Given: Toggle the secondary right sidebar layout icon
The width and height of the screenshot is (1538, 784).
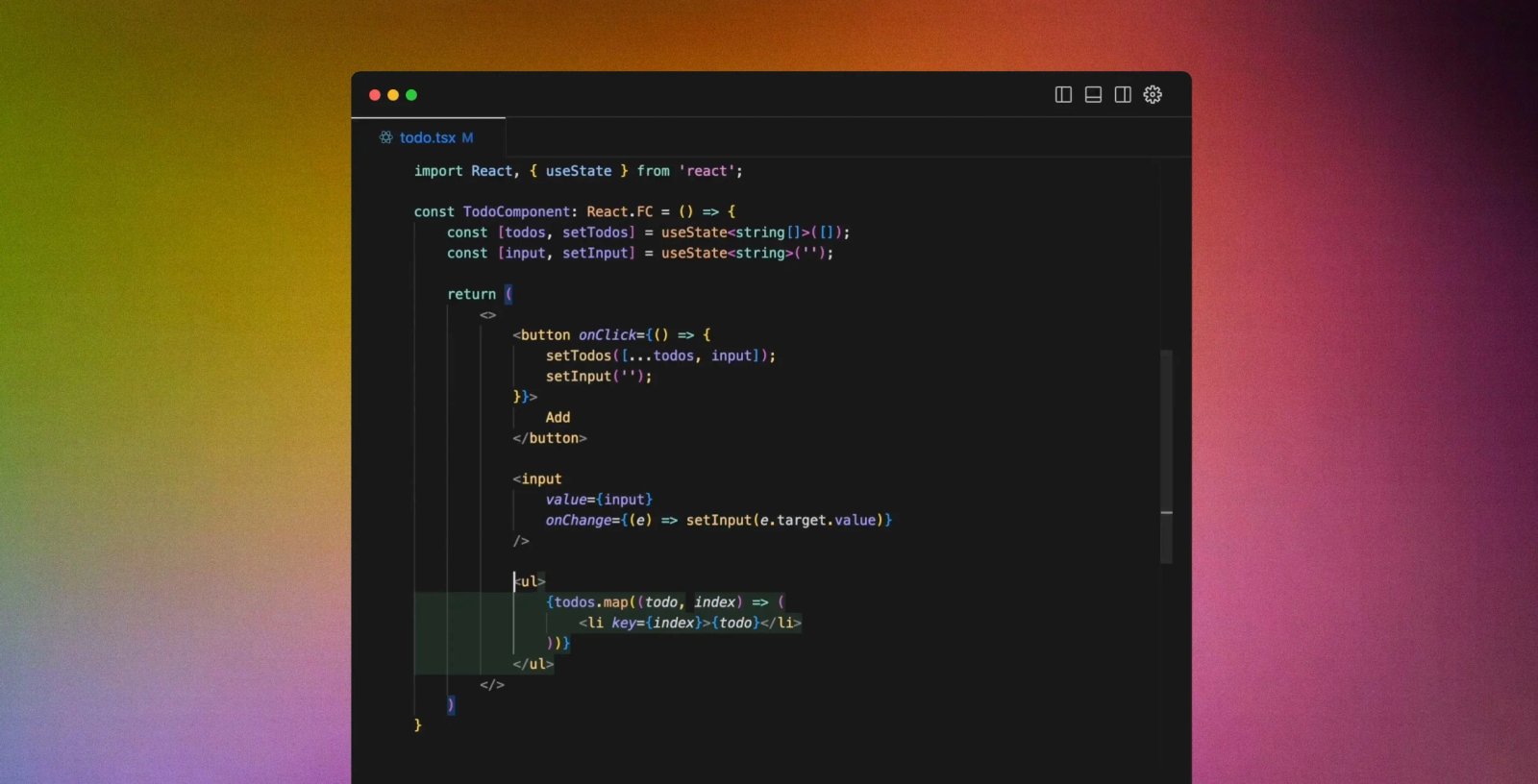Looking at the screenshot, I should (x=1123, y=94).
